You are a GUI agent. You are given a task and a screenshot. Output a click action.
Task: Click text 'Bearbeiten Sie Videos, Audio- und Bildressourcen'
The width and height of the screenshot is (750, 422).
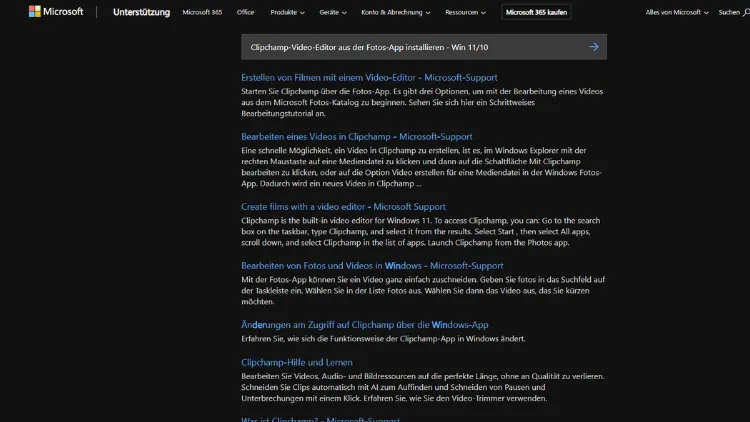[x=328, y=376]
